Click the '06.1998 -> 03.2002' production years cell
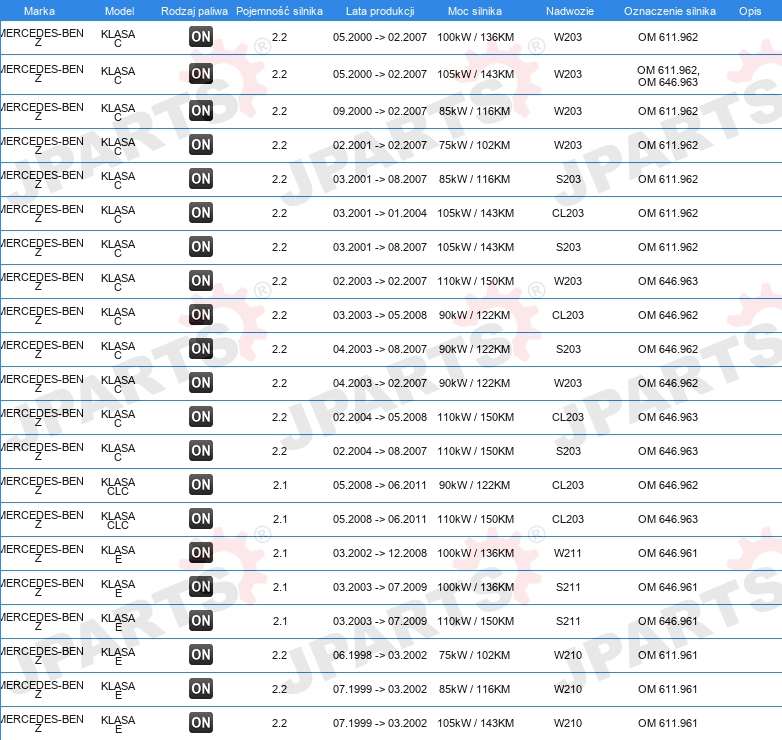The height and width of the screenshot is (740, 782). point(380,655)
